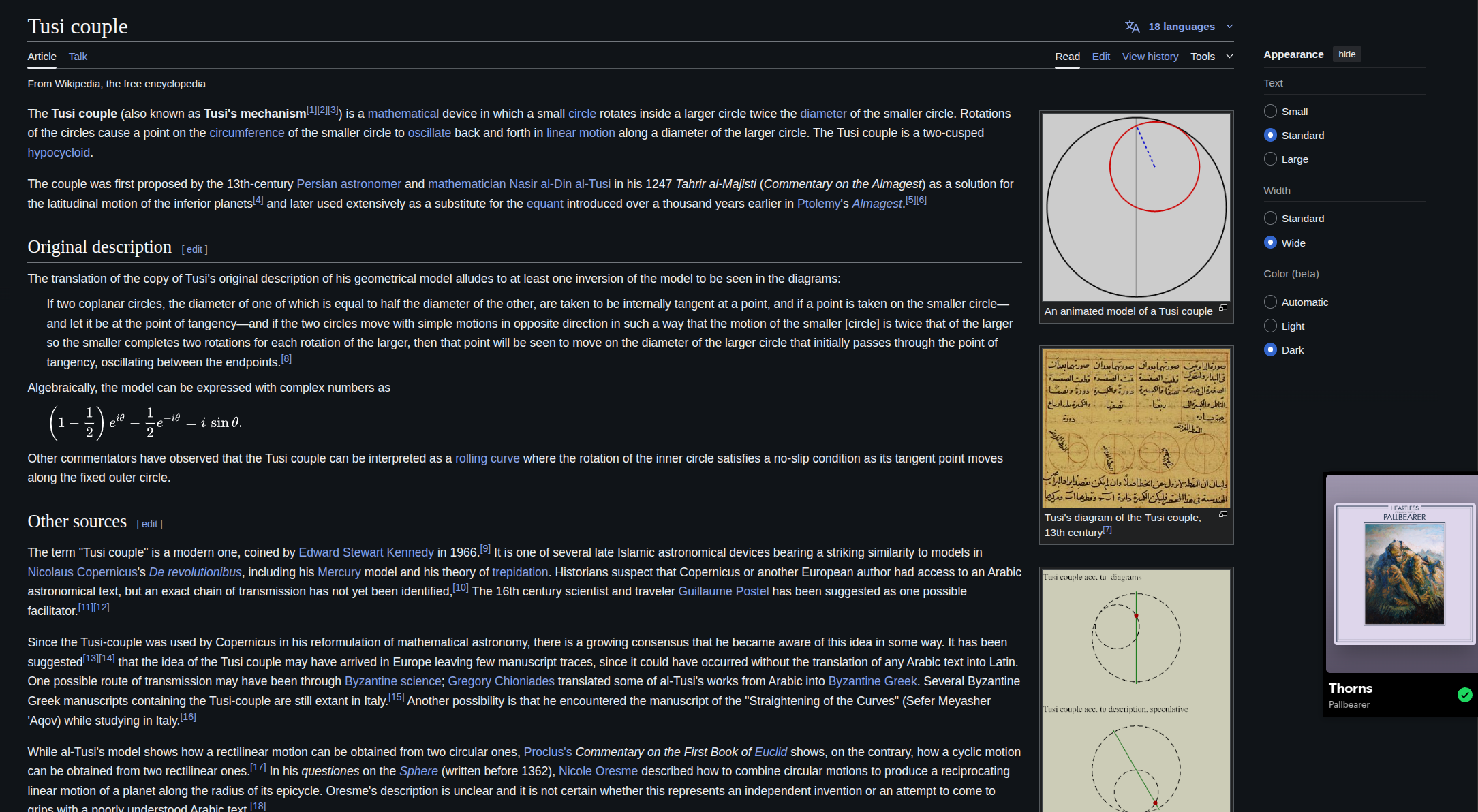This screenshot has height=812, width=1478.
Task: Open the Edward Stewart Kennedy link
Action: point(366,552)
